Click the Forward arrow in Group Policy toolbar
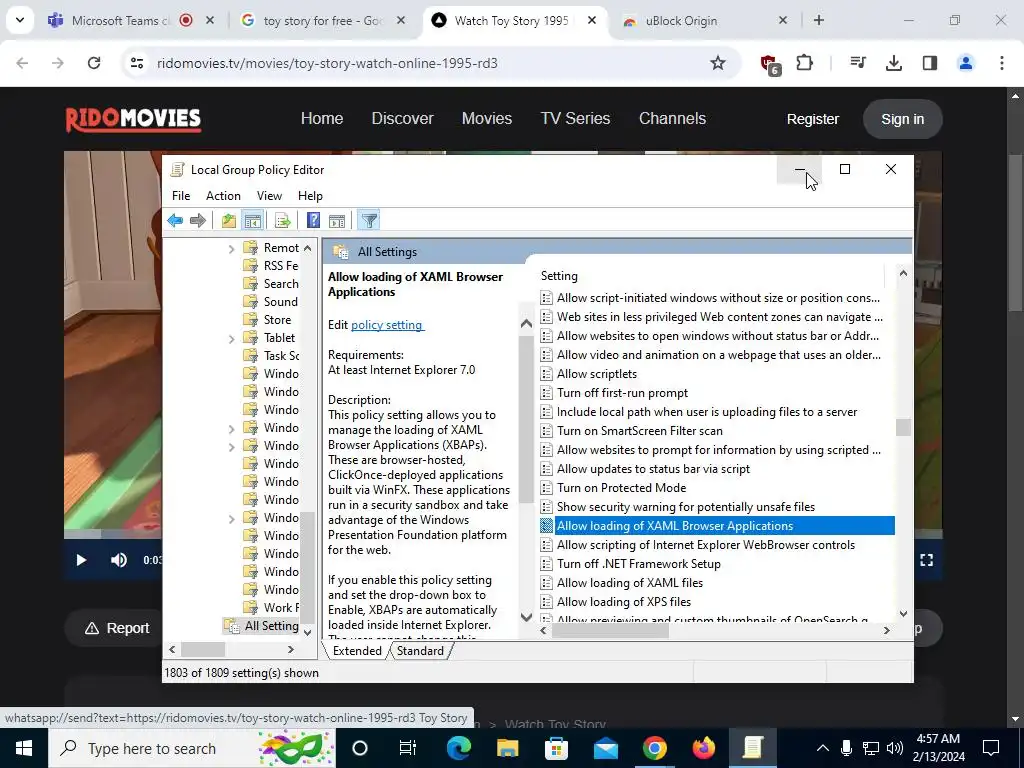 pyautogui.click(x=198, y=221)
